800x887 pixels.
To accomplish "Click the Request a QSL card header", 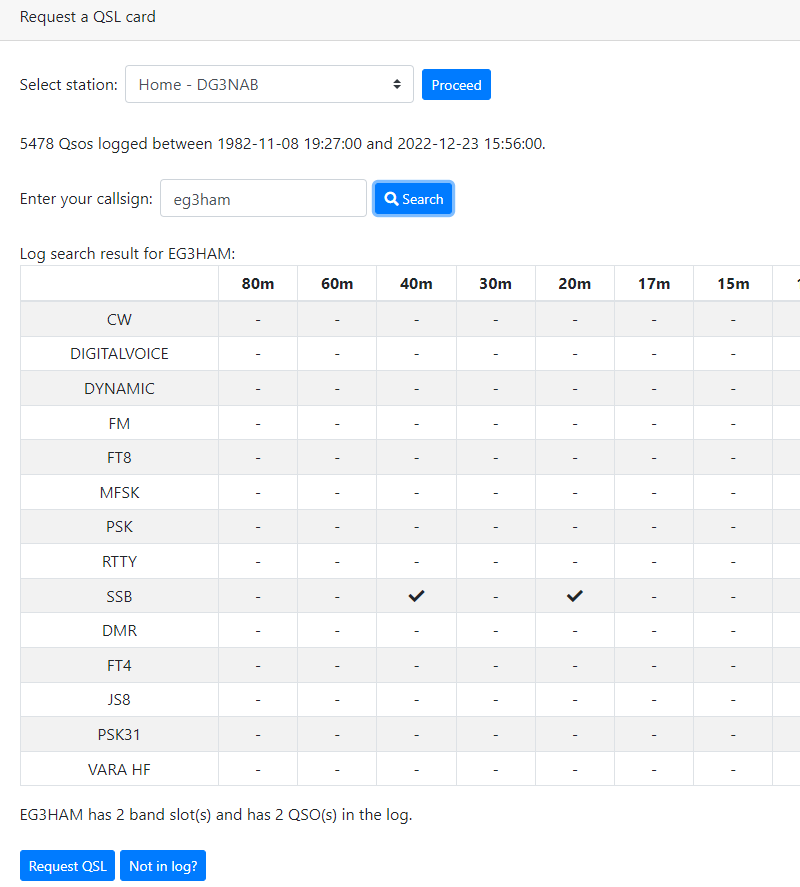I will click(x=87, y=17).
